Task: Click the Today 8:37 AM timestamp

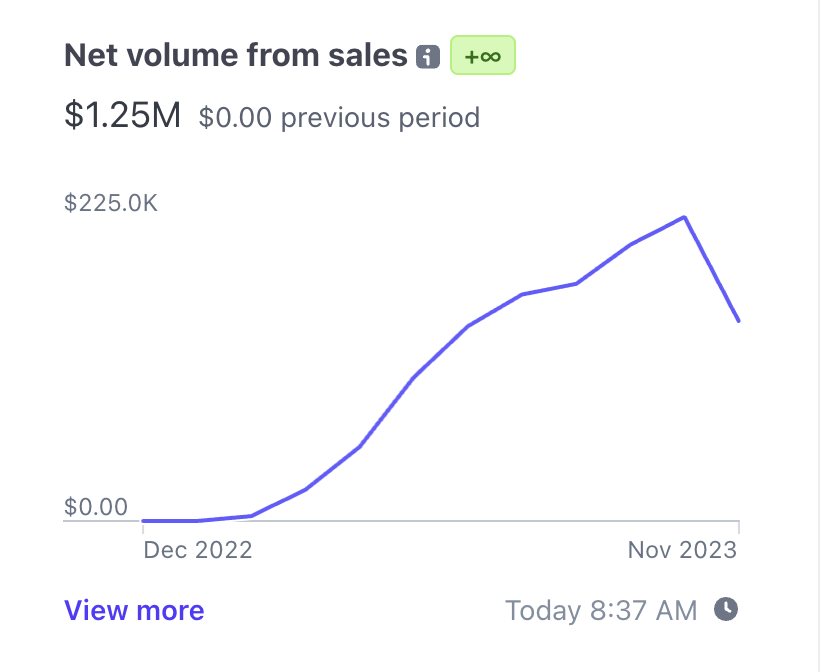Action: (x=601, y=610)
